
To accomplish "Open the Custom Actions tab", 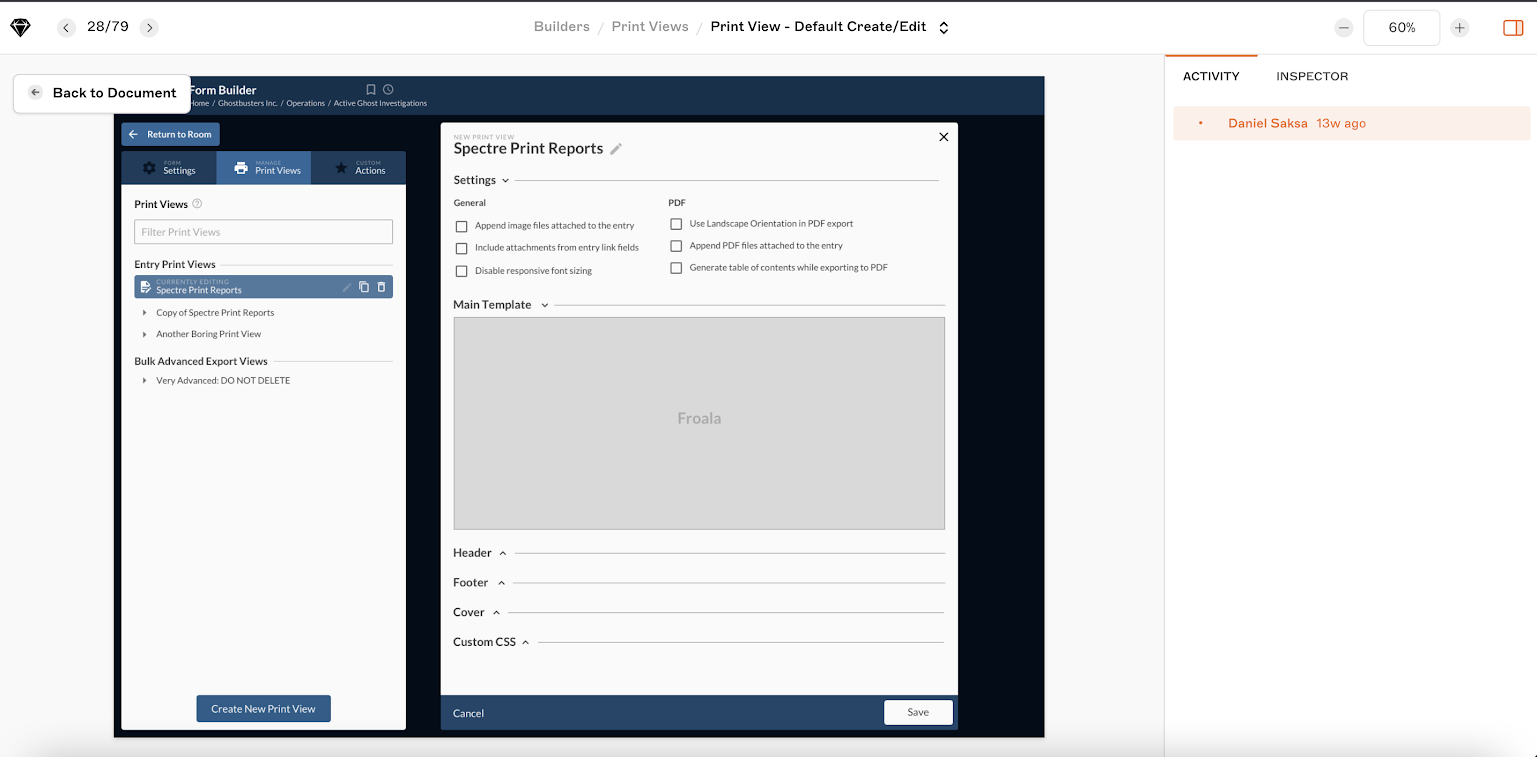I will point(358,168).
